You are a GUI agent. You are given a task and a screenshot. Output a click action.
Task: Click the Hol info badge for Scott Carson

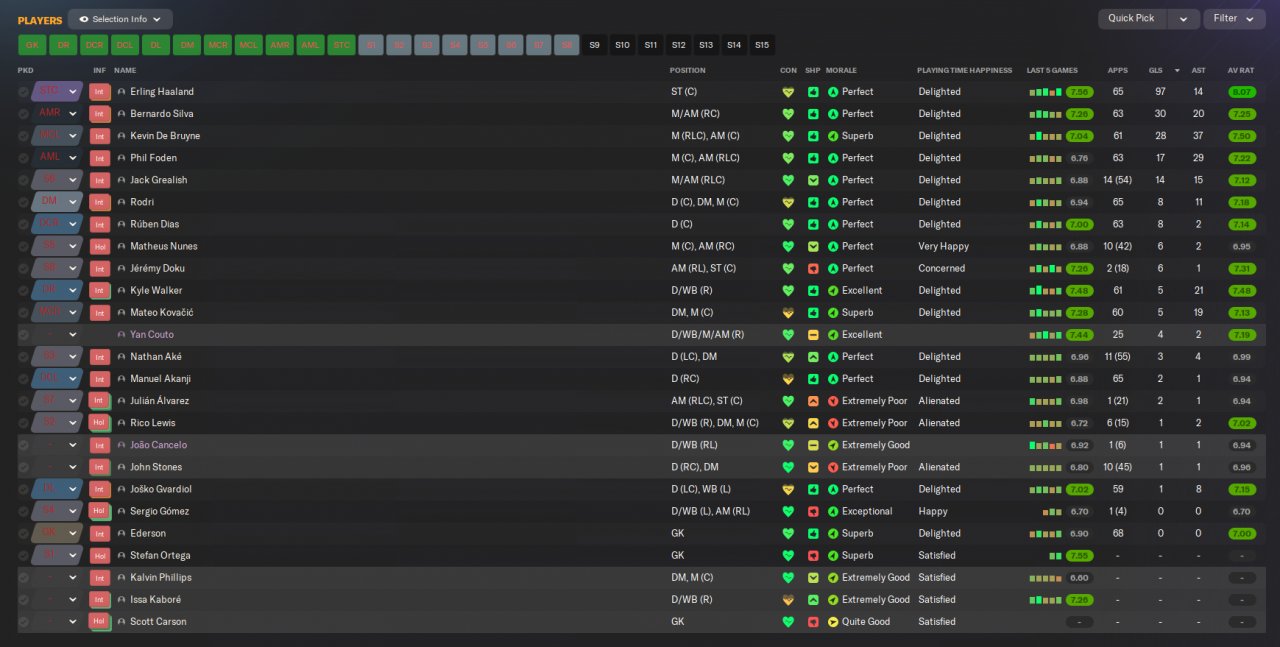click(x=99, y=622)
